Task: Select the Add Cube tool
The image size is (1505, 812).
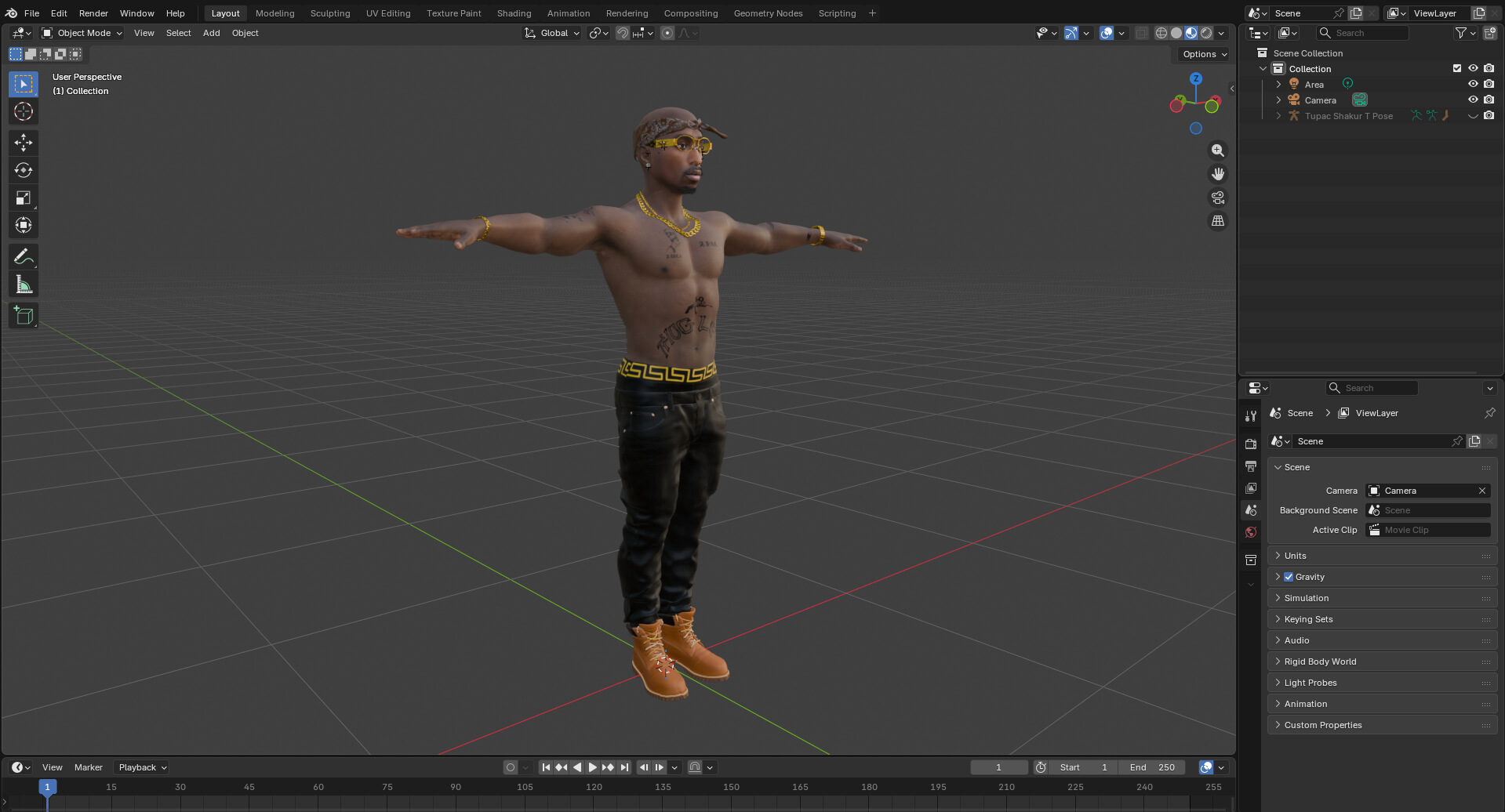Action: (24, 316)
